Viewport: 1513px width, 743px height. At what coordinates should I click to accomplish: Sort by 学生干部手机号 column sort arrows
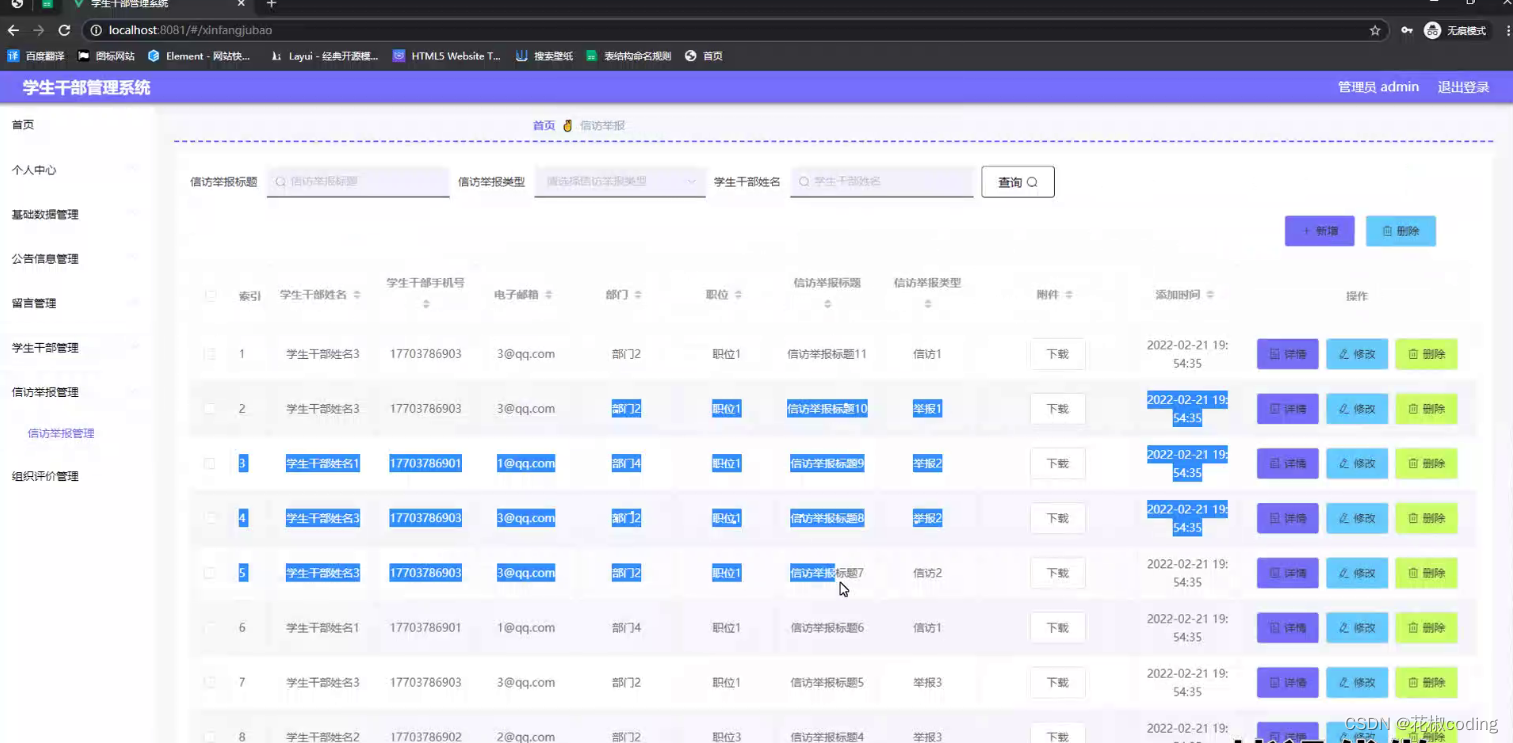(x=426, y=304)
